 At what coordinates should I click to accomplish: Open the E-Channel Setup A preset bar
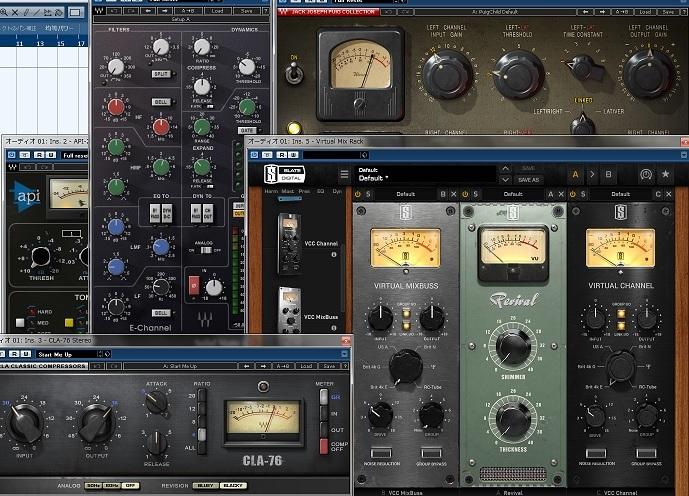point(181,19)
